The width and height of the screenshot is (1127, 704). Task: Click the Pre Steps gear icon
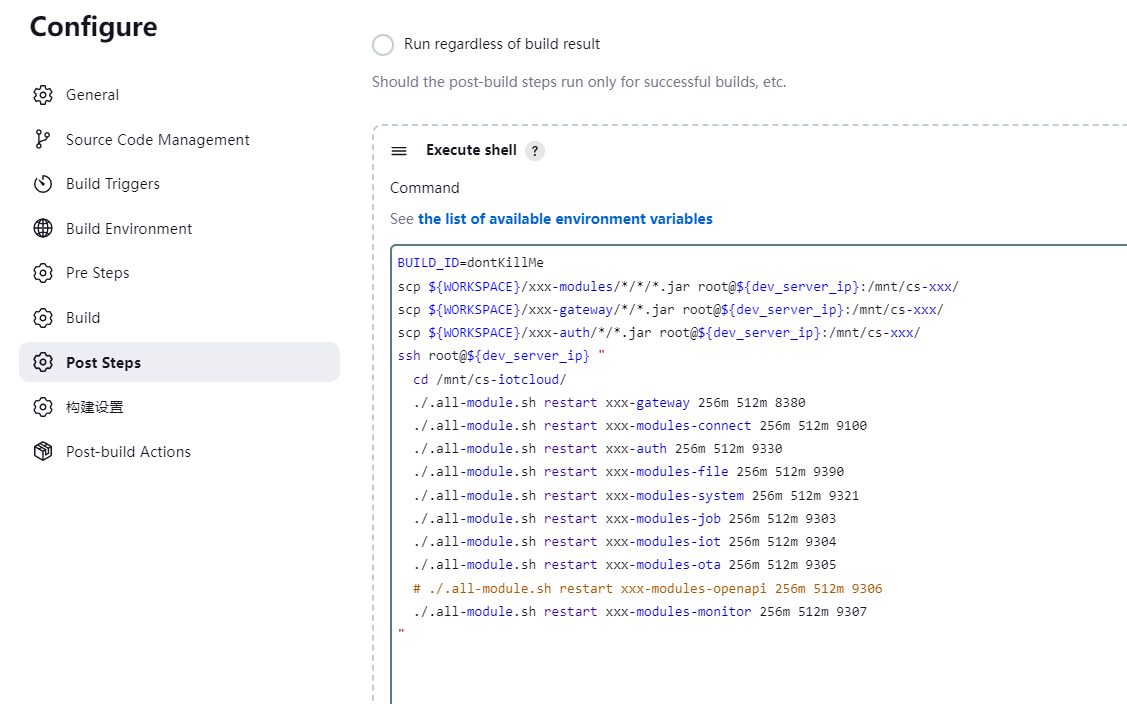point(42,273)
